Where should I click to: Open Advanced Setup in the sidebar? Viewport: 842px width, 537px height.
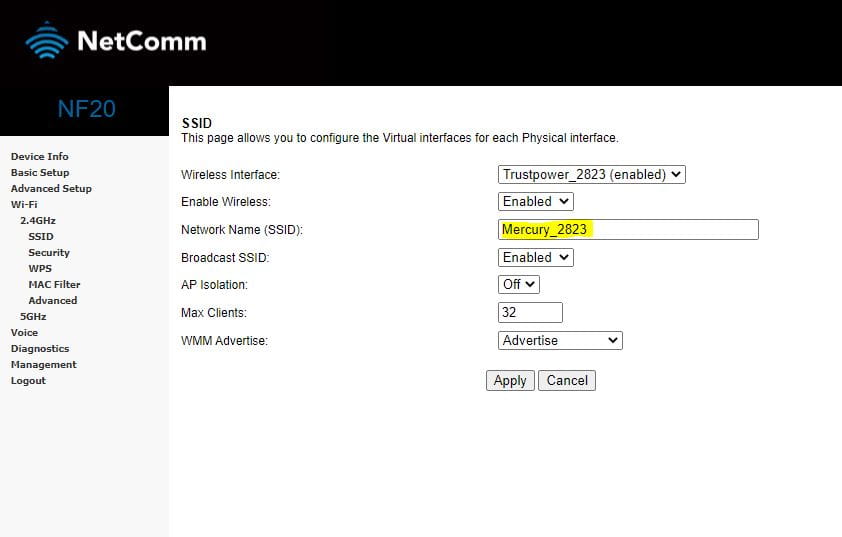coord(51,188)
